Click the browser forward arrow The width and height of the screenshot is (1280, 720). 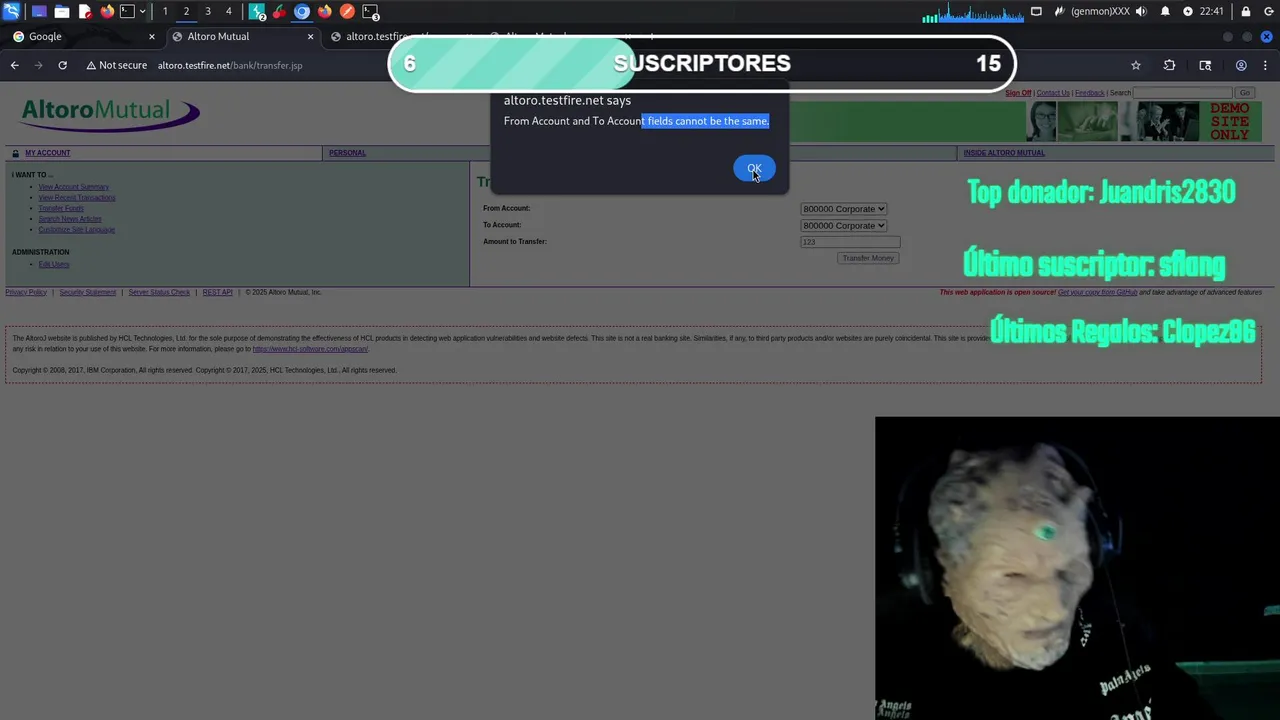click(x=38, y=65)
